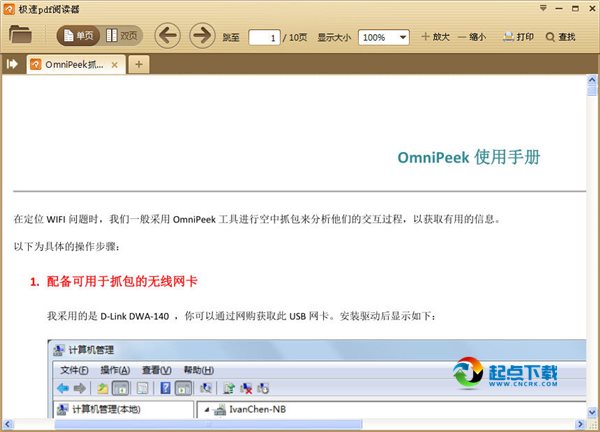
Task: Click the 计算机管理 window title in document
Action: pyautogui.click(x=91, y=350)
